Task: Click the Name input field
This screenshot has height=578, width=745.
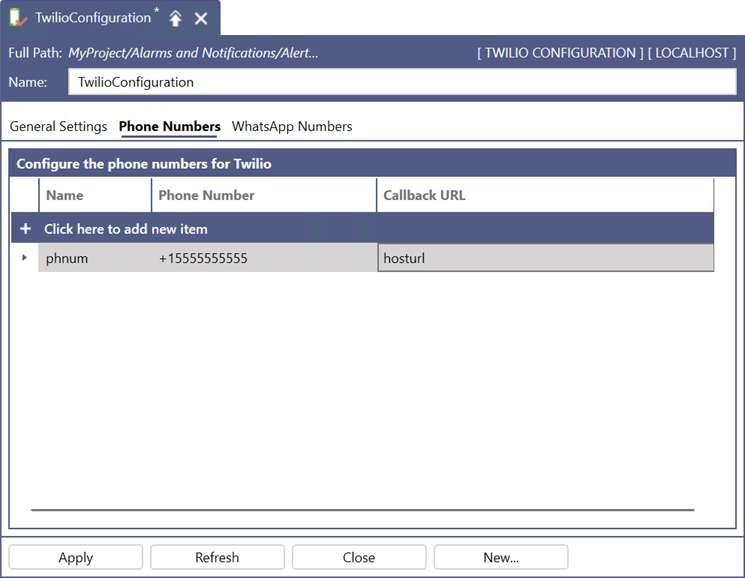Action: 401,82
